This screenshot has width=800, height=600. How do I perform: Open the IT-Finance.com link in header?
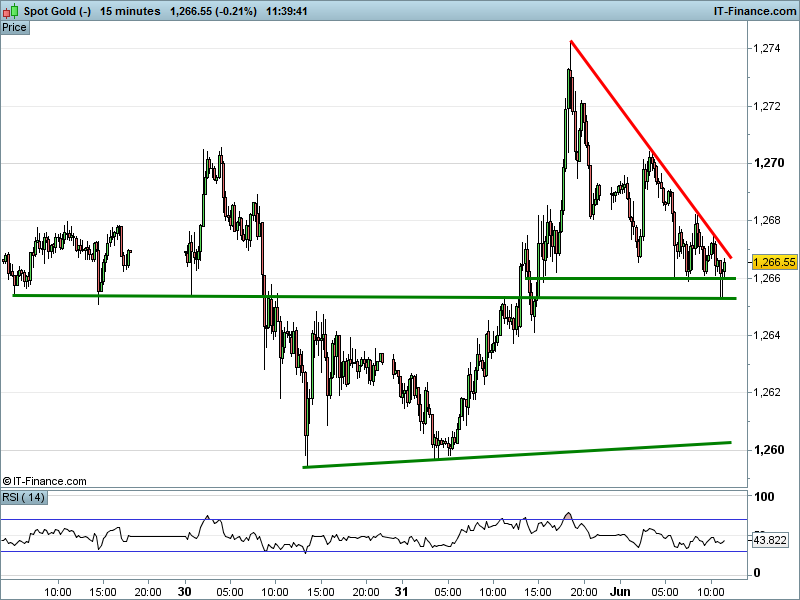tap(755, 11)
